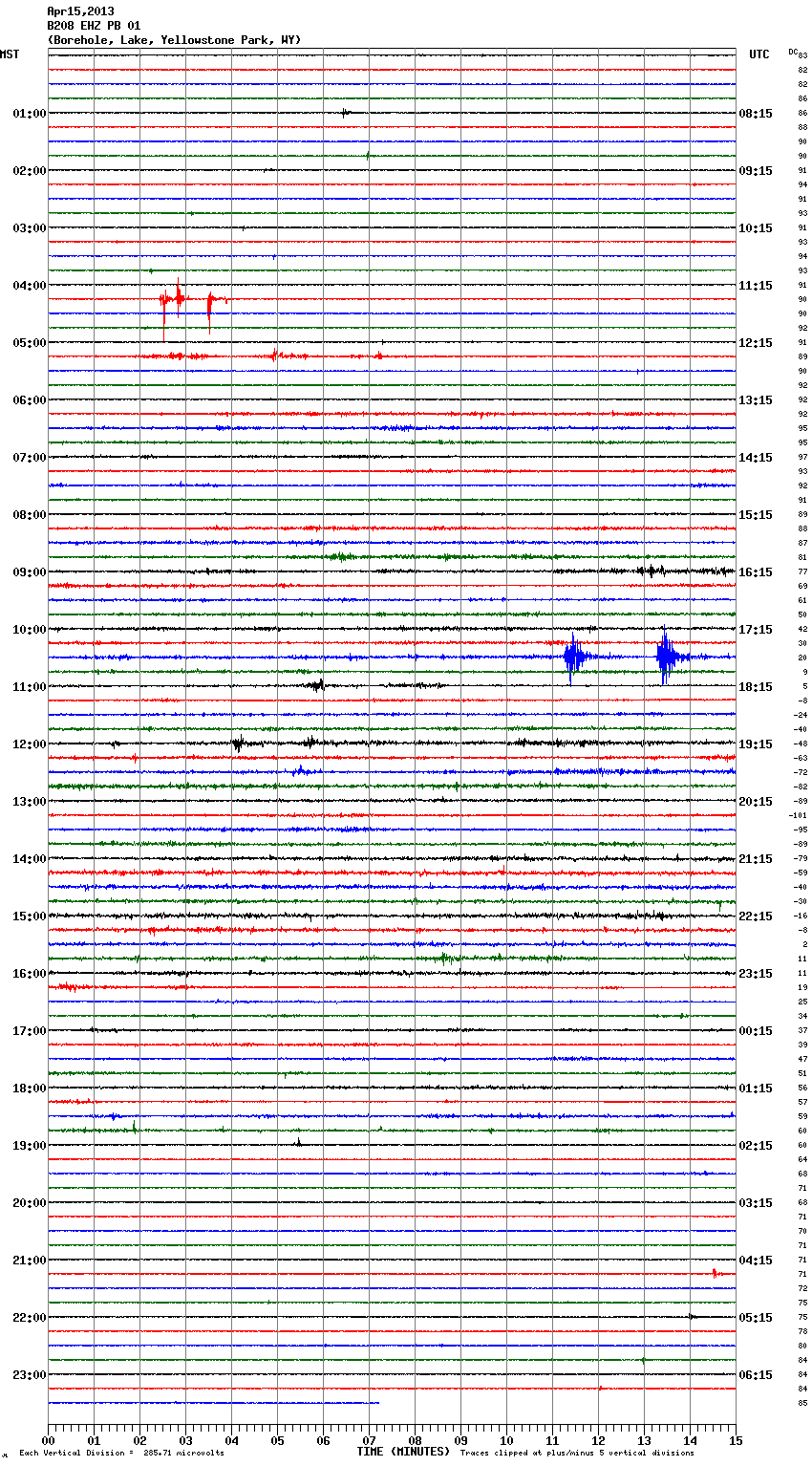Click the '09:15' UTC time label
Viewport: 812px width, 1466px height.
pyautogui.click(x=756, y=171)
